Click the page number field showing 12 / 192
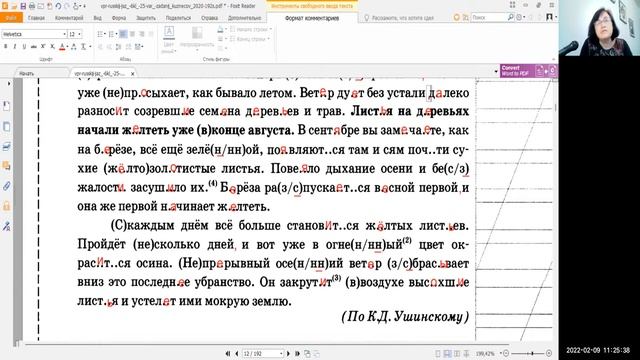Screen dimensions: 640x360 click(263, 353)
